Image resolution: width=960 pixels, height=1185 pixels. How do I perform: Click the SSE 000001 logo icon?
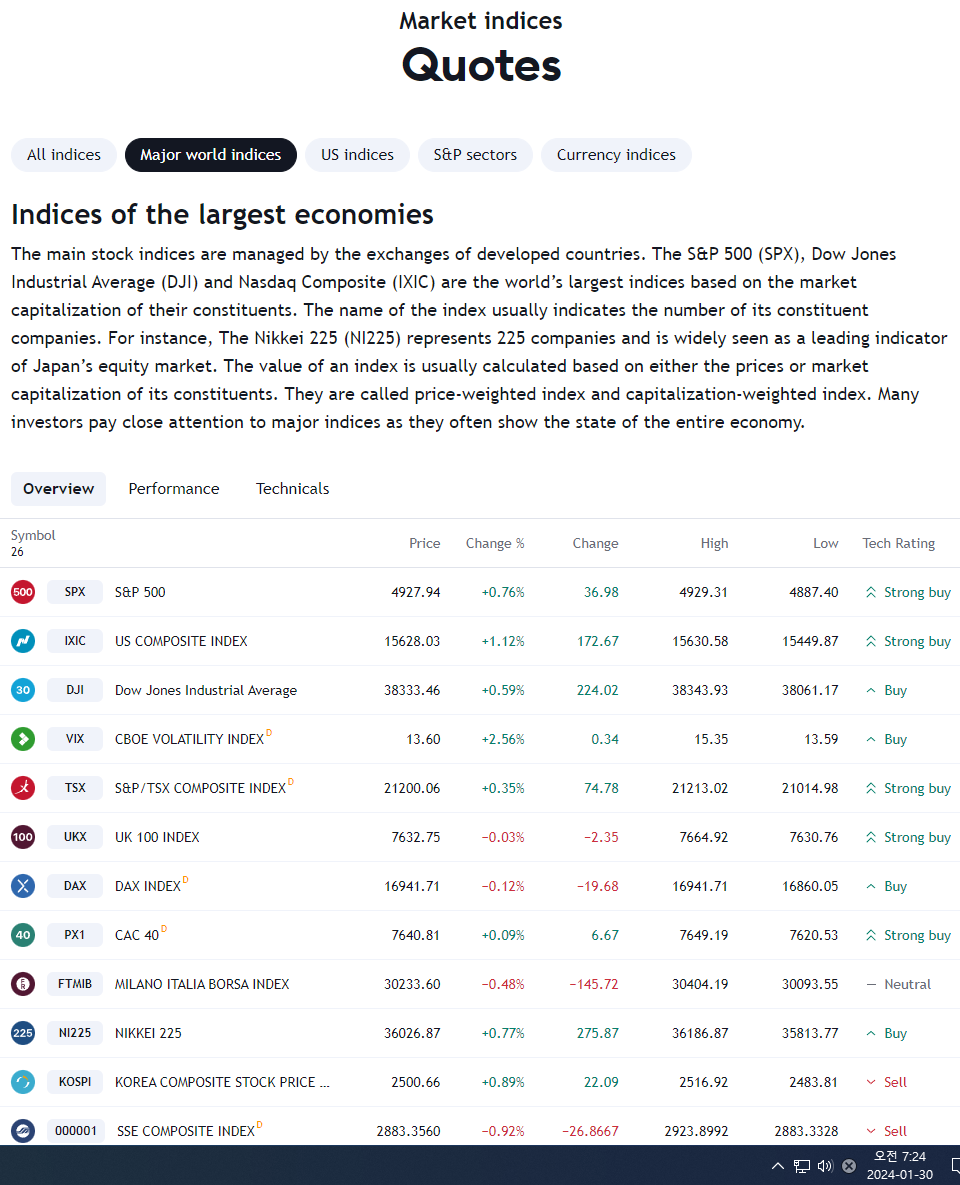point(23,1131)
